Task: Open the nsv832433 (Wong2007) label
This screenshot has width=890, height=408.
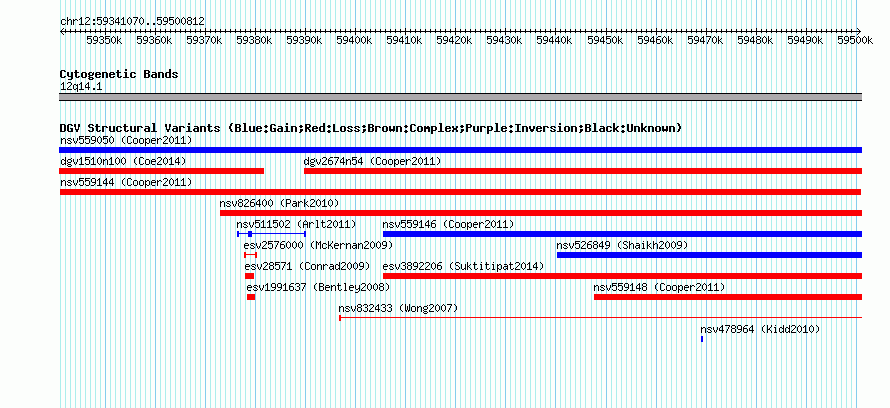Action: [398, 308]
